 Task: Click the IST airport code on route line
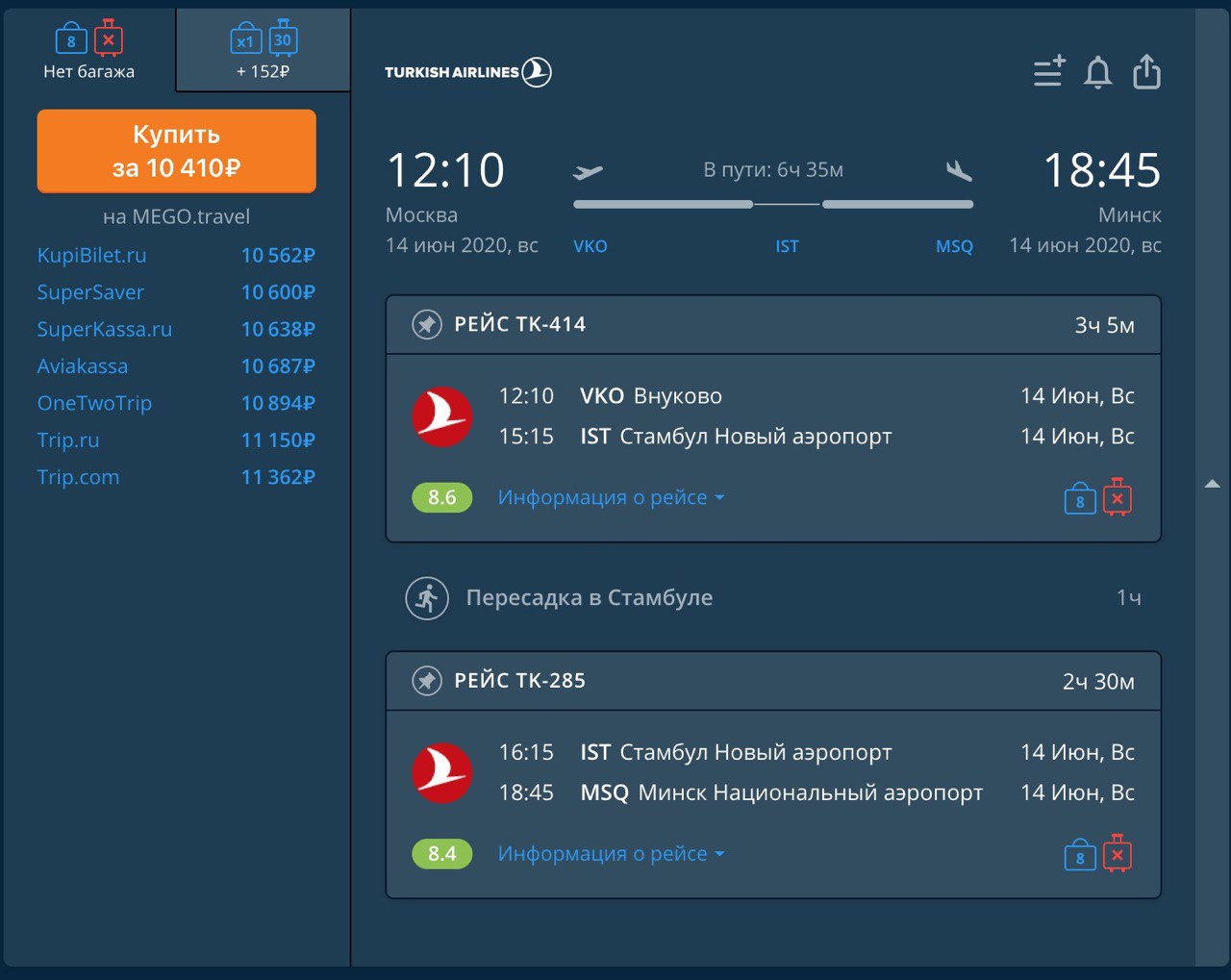[787, 246]
